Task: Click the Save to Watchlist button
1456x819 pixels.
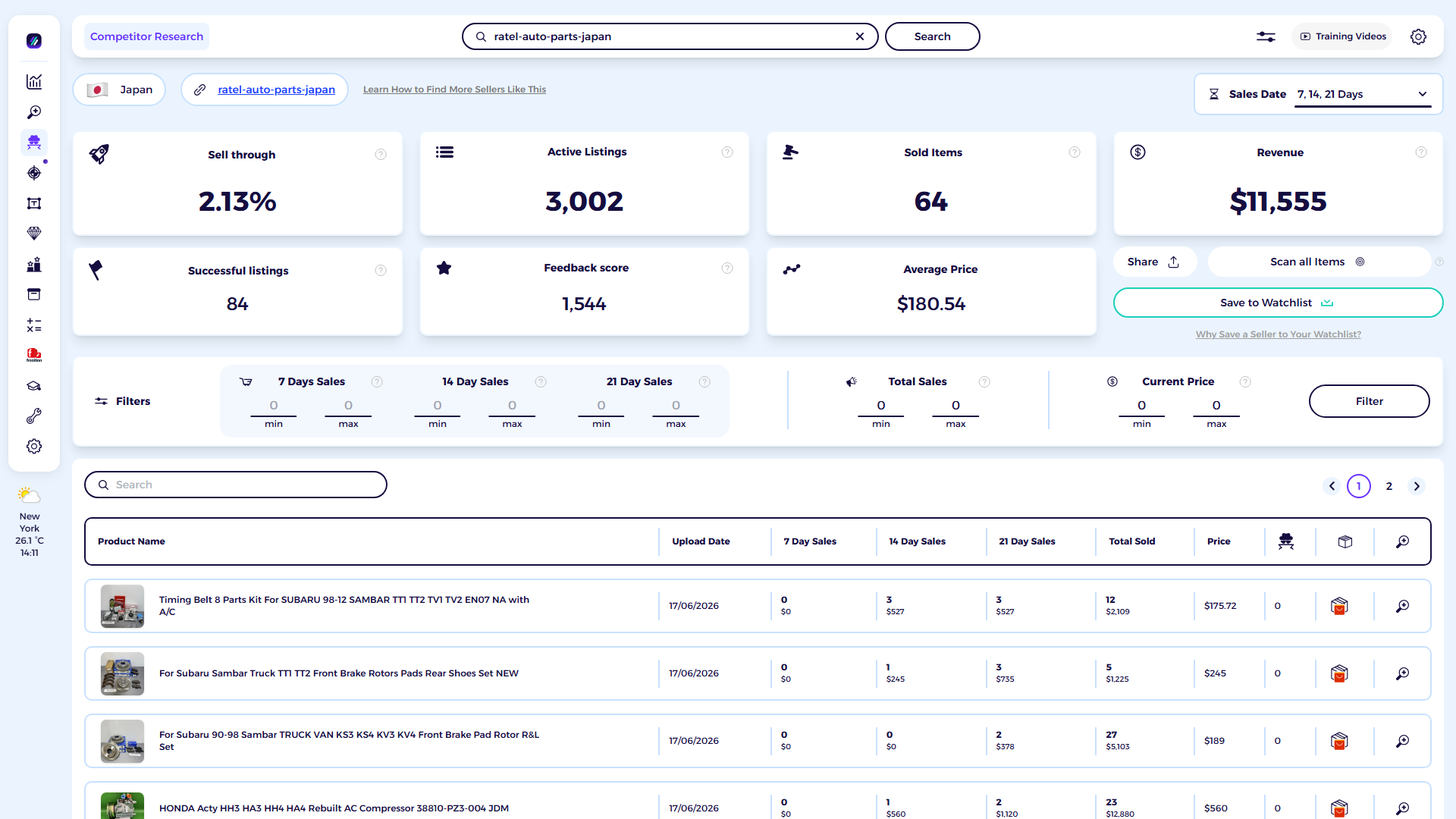Action: [x=1278, y=303]
